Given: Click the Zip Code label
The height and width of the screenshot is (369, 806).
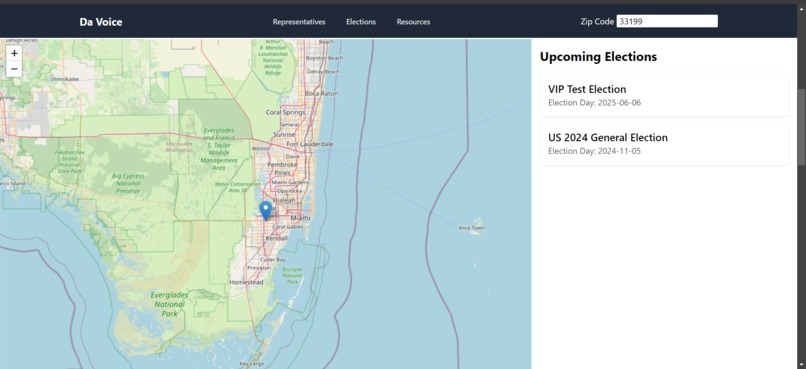Looking at the screenshot, I should coord(597,22).
